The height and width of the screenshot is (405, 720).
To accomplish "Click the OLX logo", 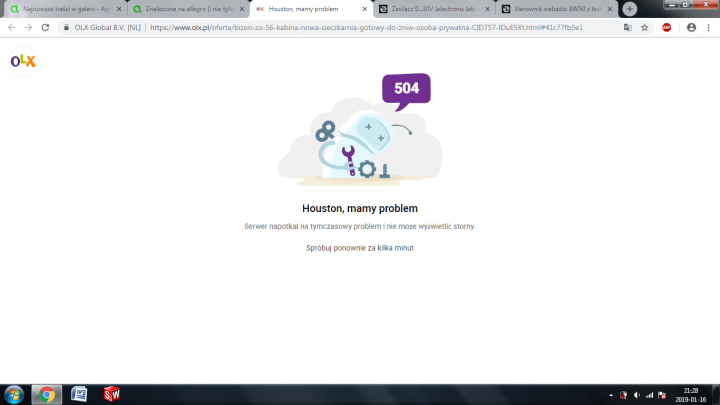I will click(x=23, y=61).
